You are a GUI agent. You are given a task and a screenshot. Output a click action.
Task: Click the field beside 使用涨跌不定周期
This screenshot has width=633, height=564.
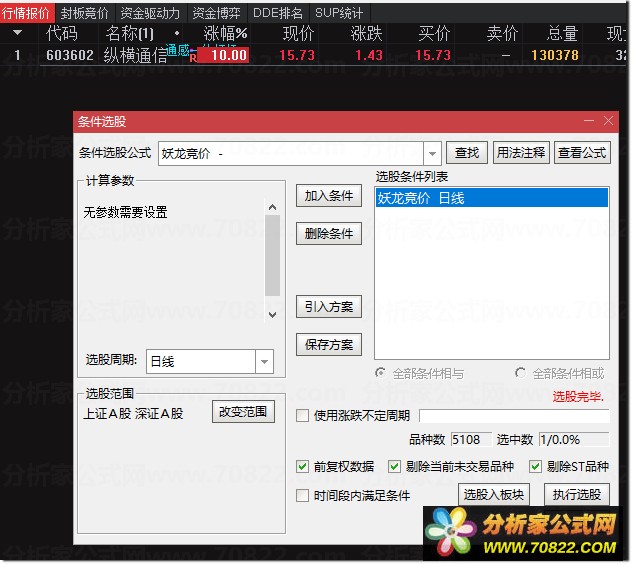tap(515, 416)
